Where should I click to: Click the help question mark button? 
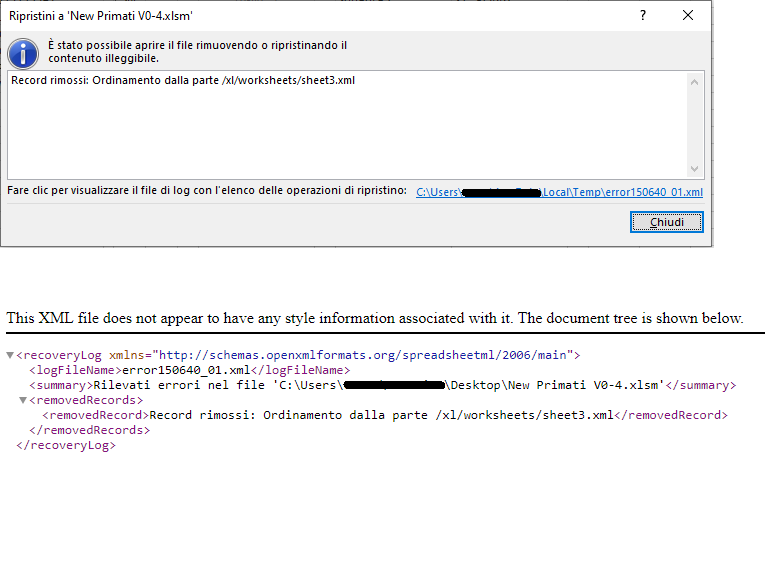pyautogui.click(x=643, y=15)
